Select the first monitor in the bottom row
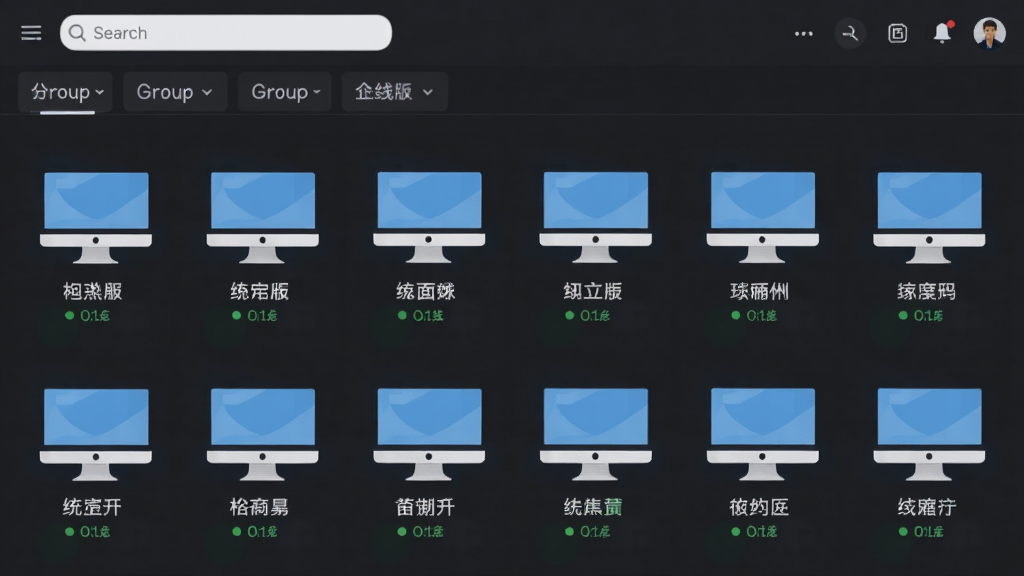This screenshot has width=1024, height=576. point(96,434)
